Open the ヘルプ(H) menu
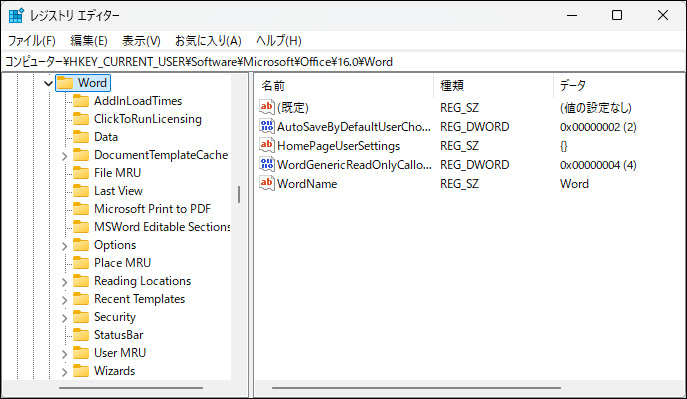The image size is (687, 399). [279, 41]
